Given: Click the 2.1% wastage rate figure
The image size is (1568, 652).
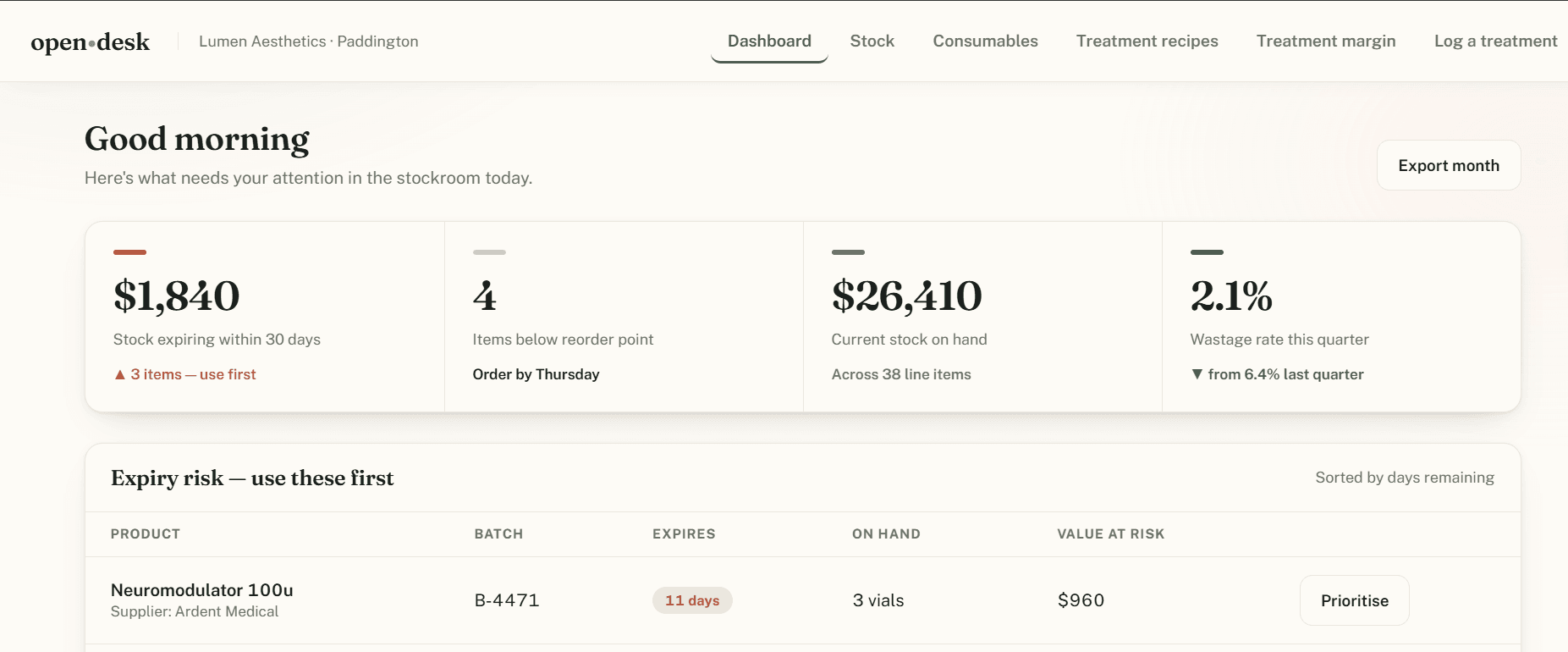Looking at the screenshot, I should (1231, 296).
